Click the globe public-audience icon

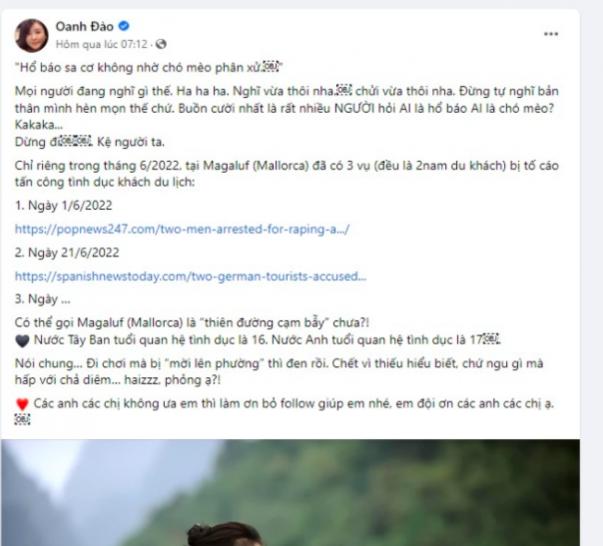point(161,44)
